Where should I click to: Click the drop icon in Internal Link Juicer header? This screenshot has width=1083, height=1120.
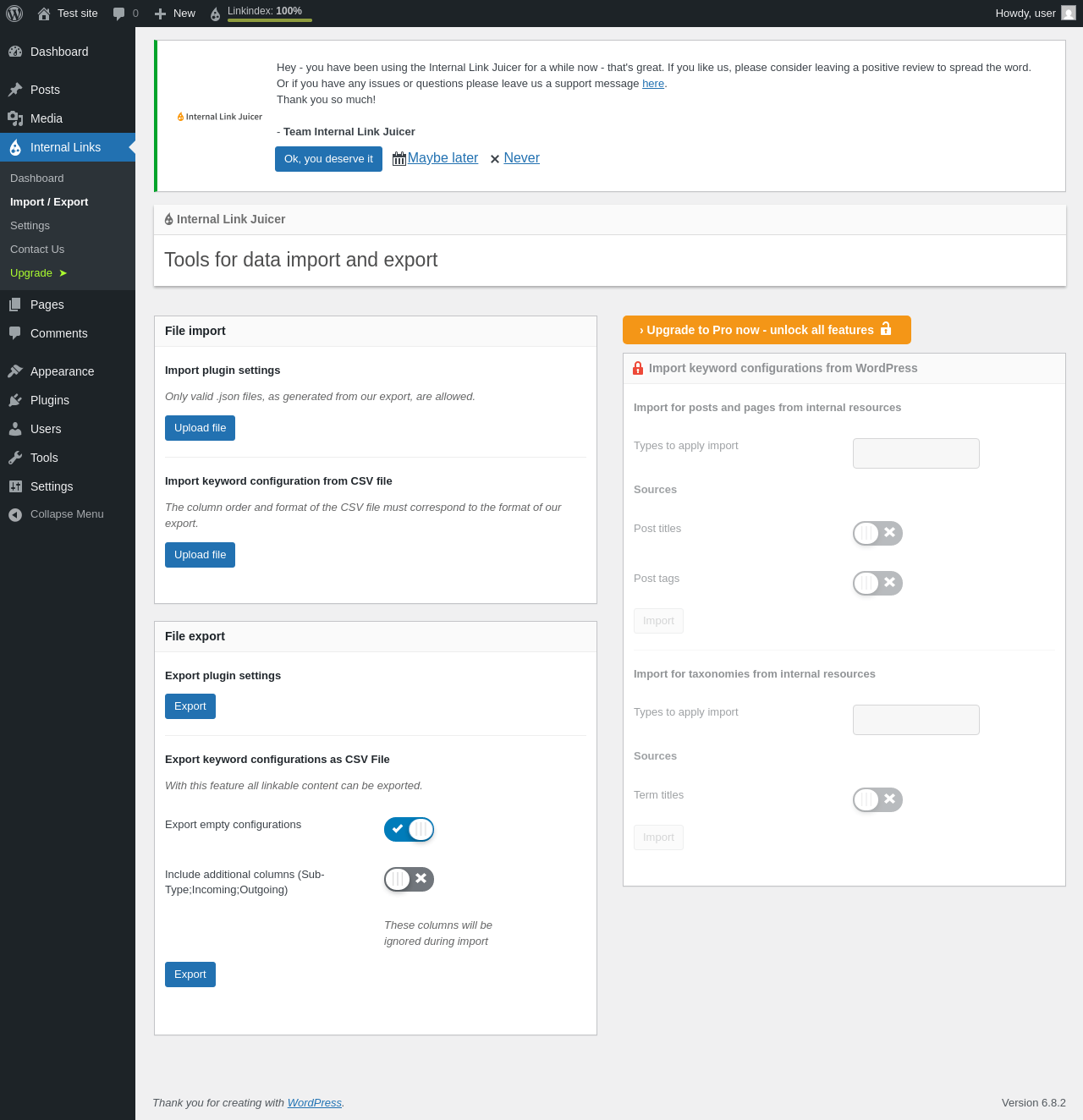(x=169, y=219)
